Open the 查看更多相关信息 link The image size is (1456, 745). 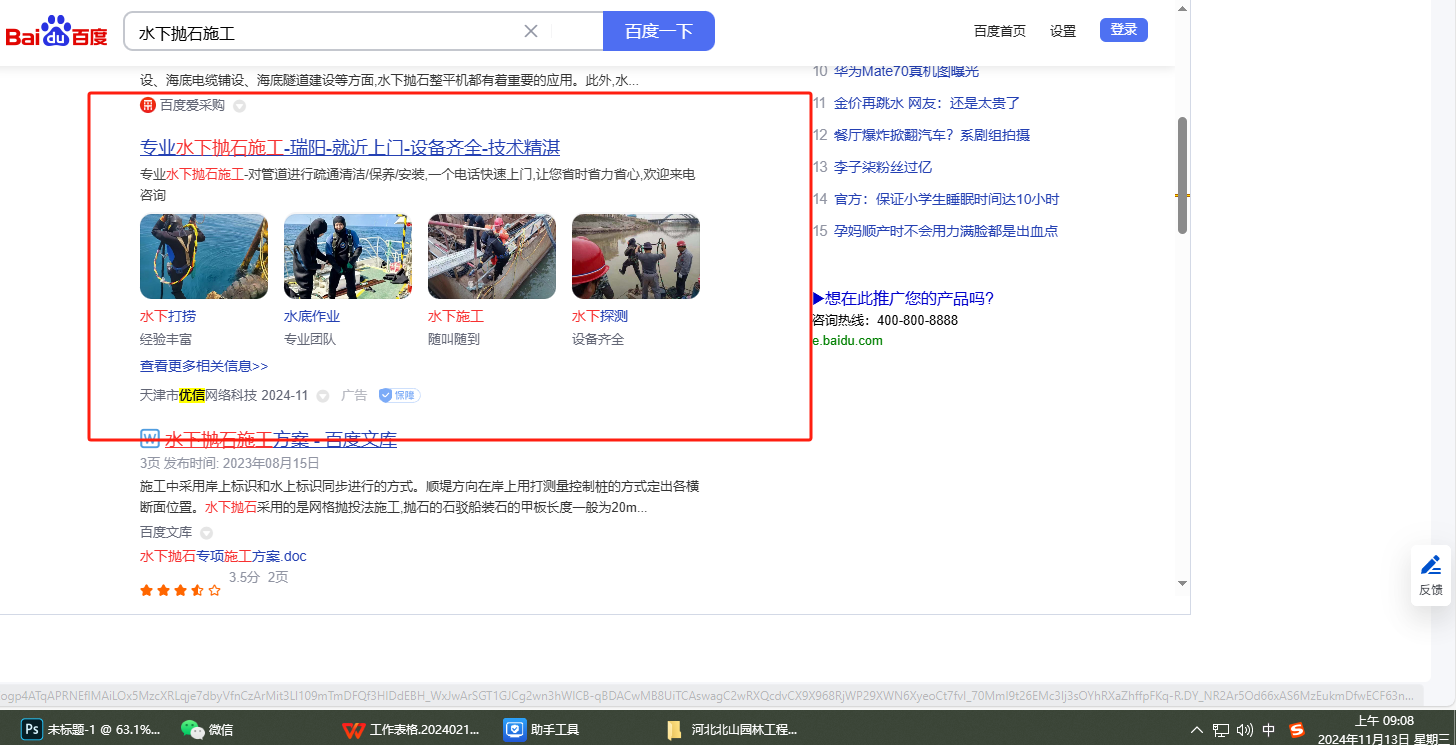pos(204,366)
